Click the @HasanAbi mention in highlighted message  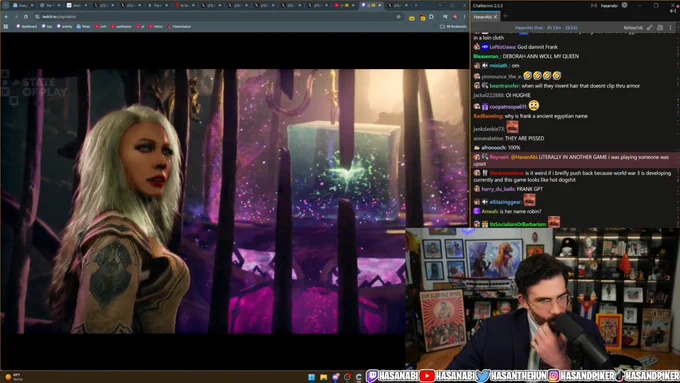point(524,157)
